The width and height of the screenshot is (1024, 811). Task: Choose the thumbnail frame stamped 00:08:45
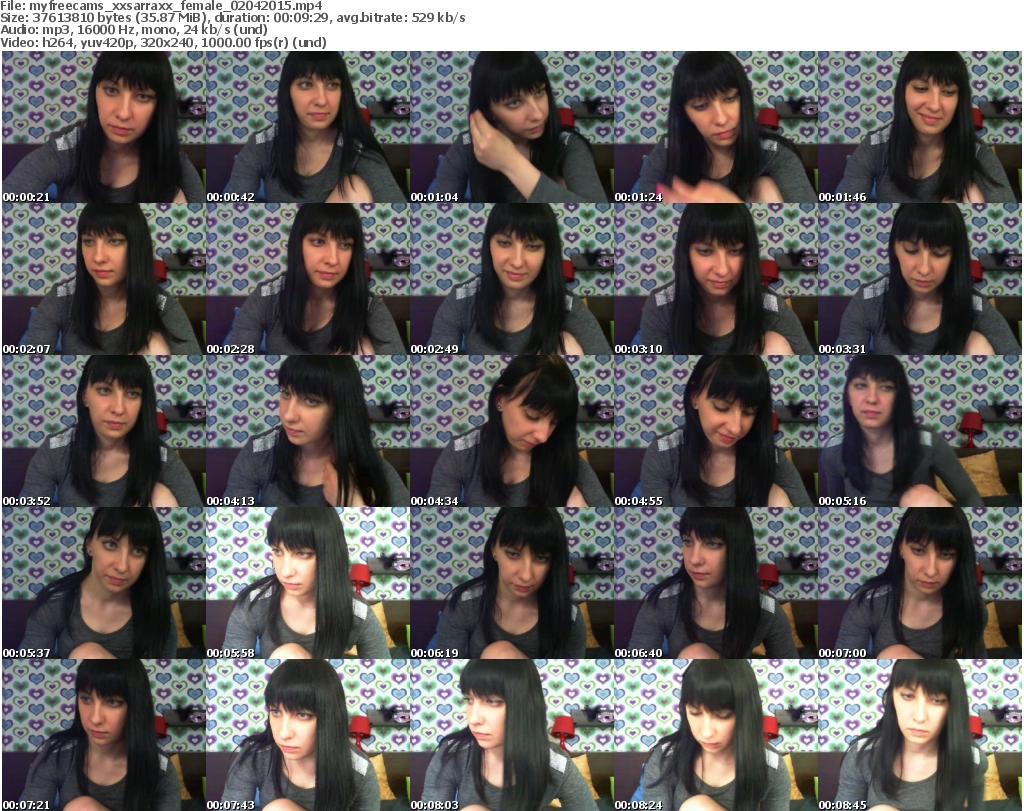[920, 735]
